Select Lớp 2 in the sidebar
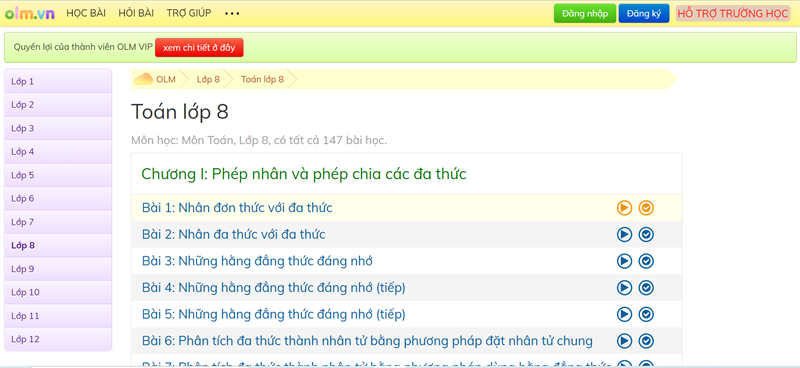The height and width of the screenshot is (368, 800). [x=58, y=105]
